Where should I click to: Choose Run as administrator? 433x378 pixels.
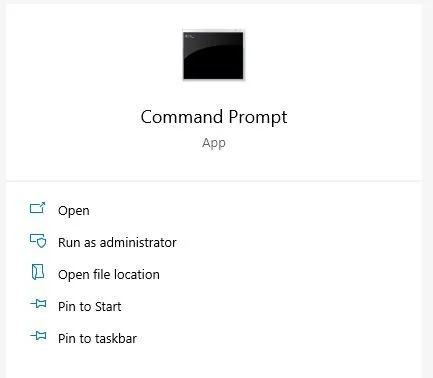[x=117, y=242]
